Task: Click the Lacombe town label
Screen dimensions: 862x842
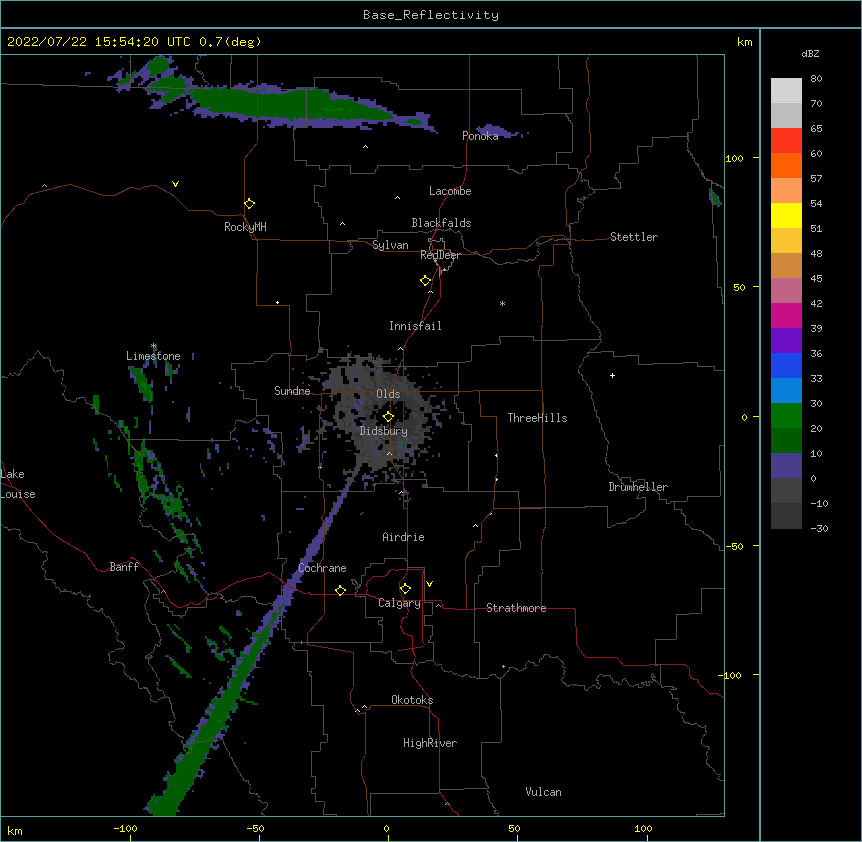Action: [x=450, y=191]
